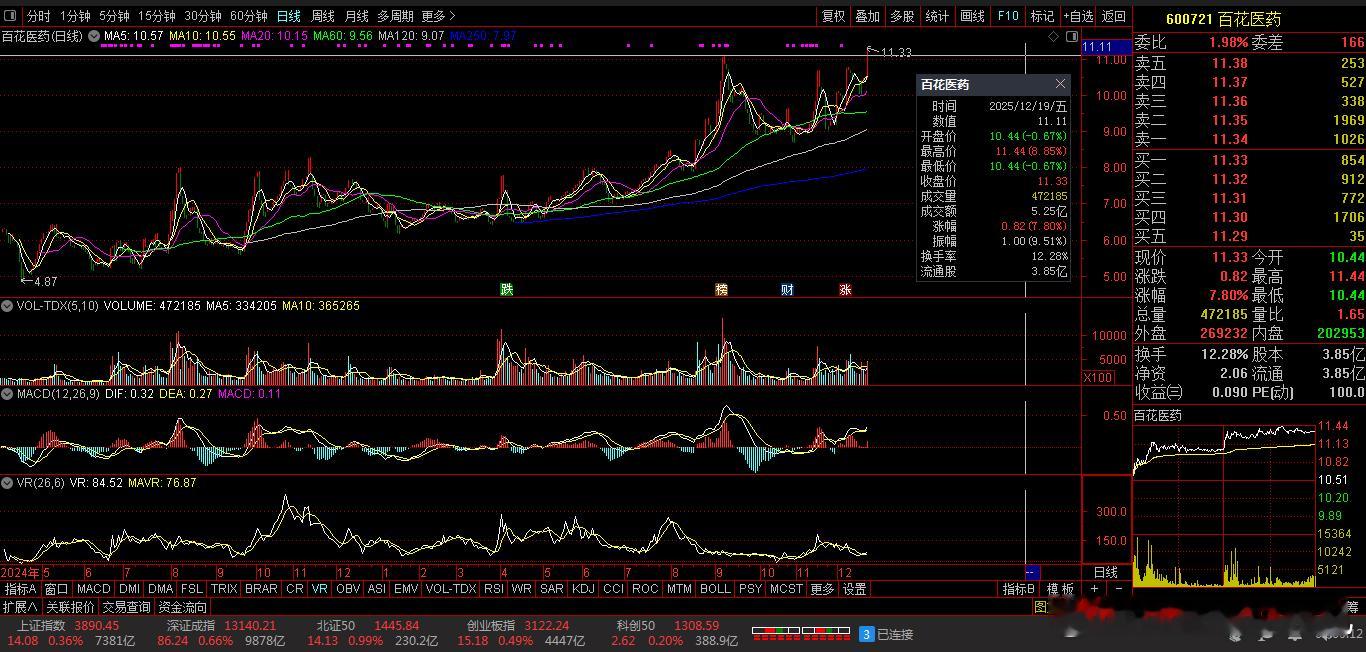Switch to 月线 monthly chart
1366x652 pixels.
pyautogui.click(x=356, y=16)
